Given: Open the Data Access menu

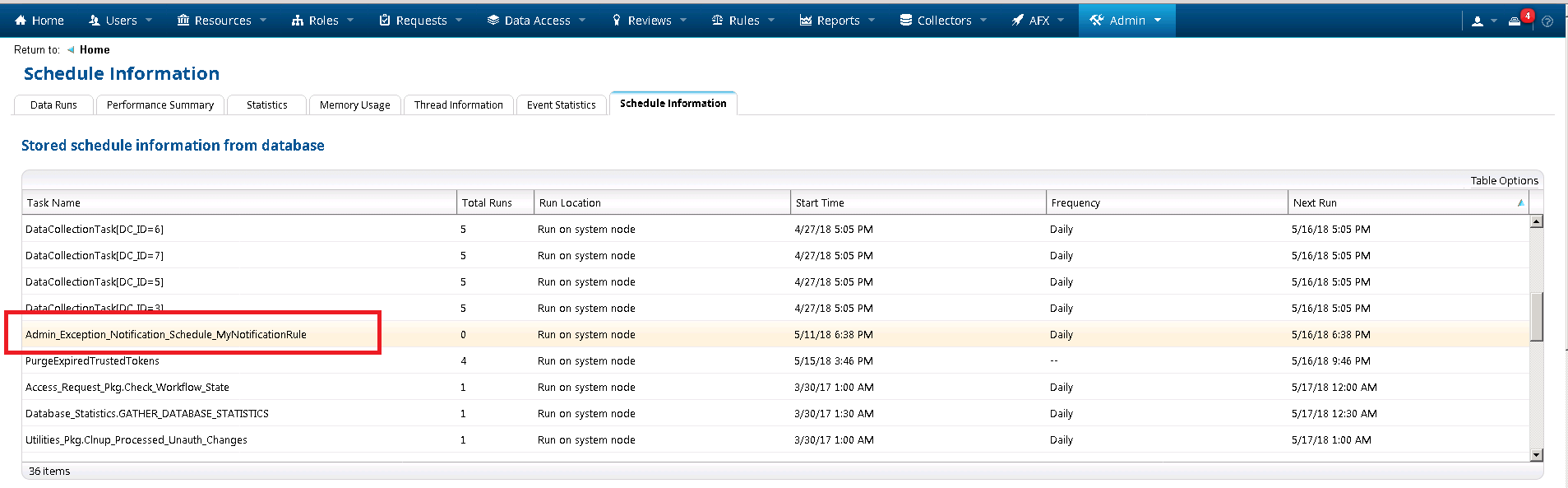Looking at the screenshot, I should point(536,21).
